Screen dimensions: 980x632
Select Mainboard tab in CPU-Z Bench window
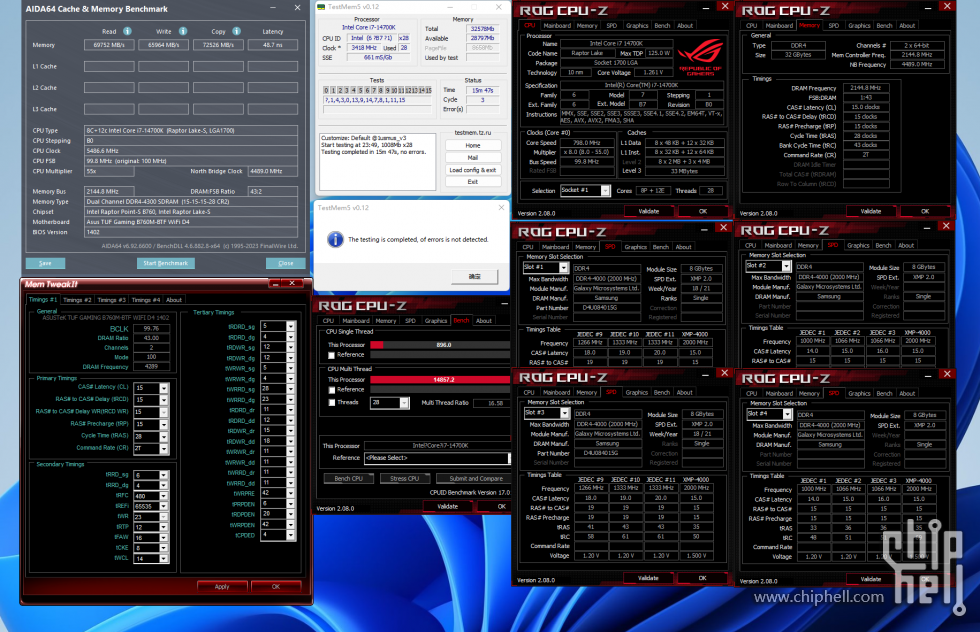point(356,321)
